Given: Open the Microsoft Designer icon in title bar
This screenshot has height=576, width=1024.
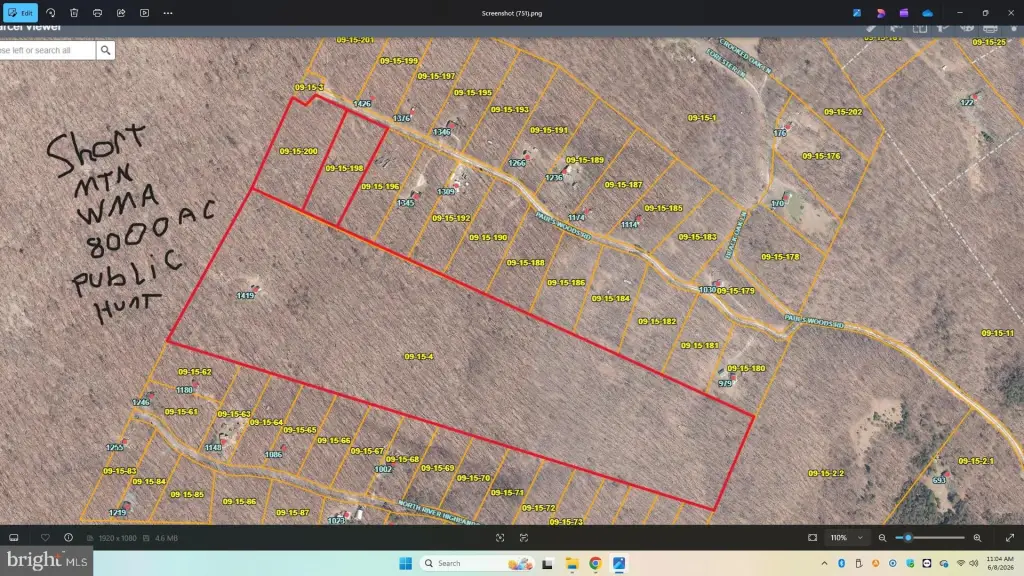Looking at the screenshot, I should 880,12.
